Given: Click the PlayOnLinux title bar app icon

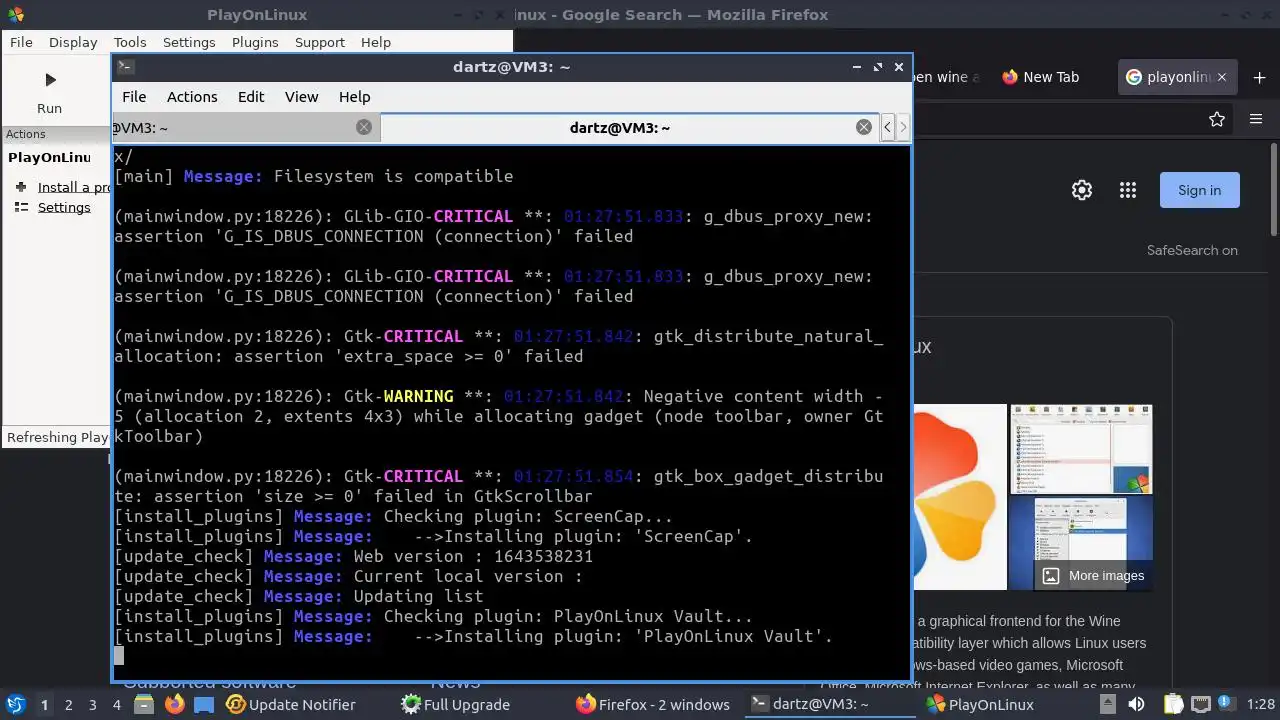Looking at the screenshot, I should click(15, 14).
